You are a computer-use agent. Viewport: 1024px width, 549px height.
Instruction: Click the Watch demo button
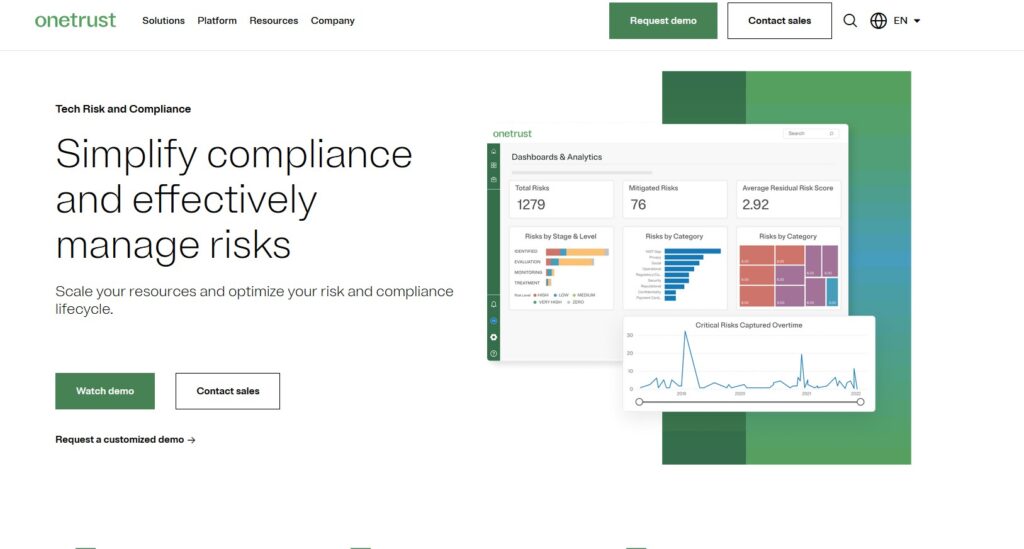click(105, 391)
